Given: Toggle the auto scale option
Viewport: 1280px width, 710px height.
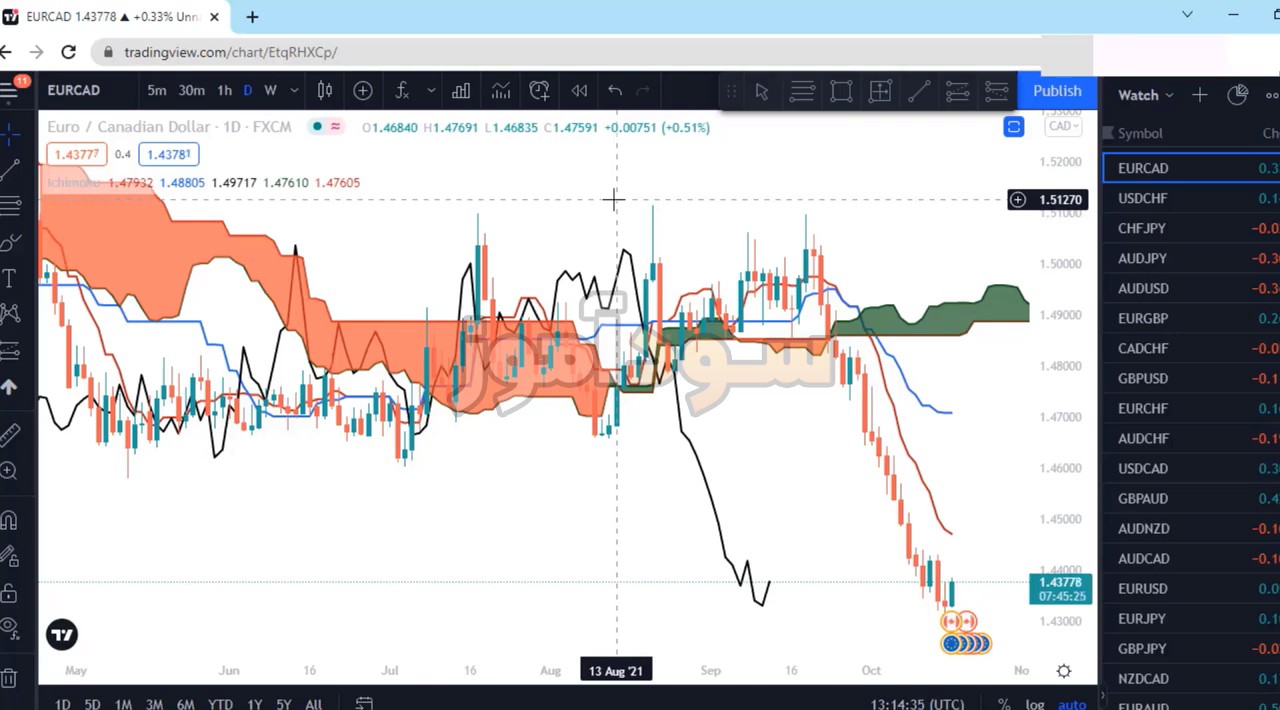Looking at the screenshot, I should pyautogui.click(x=1072, y=704).
